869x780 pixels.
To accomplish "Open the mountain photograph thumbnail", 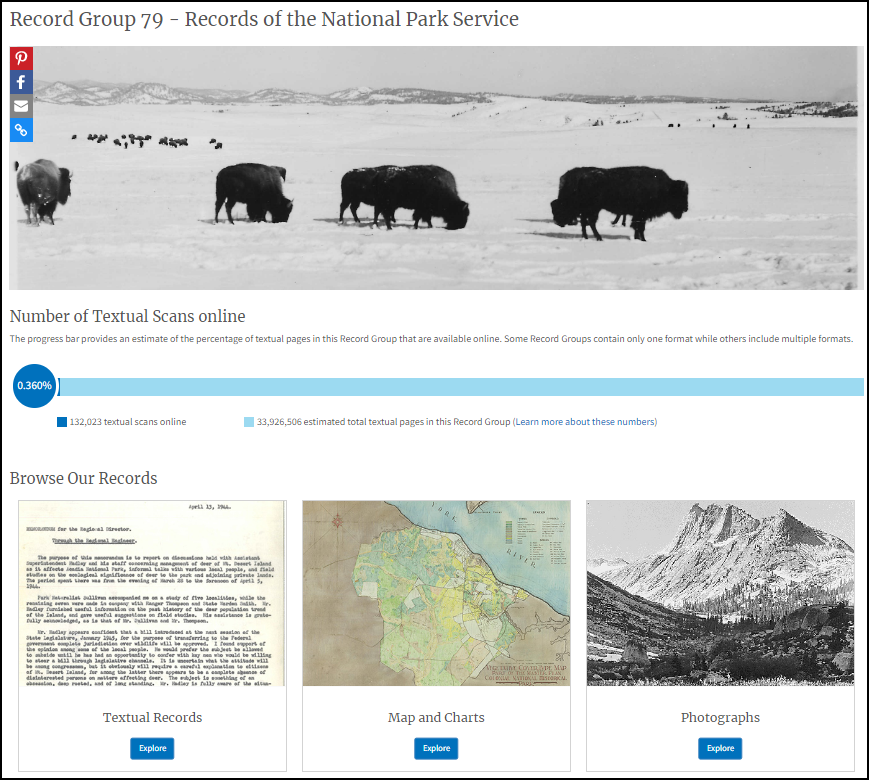I will pos(719,592).
